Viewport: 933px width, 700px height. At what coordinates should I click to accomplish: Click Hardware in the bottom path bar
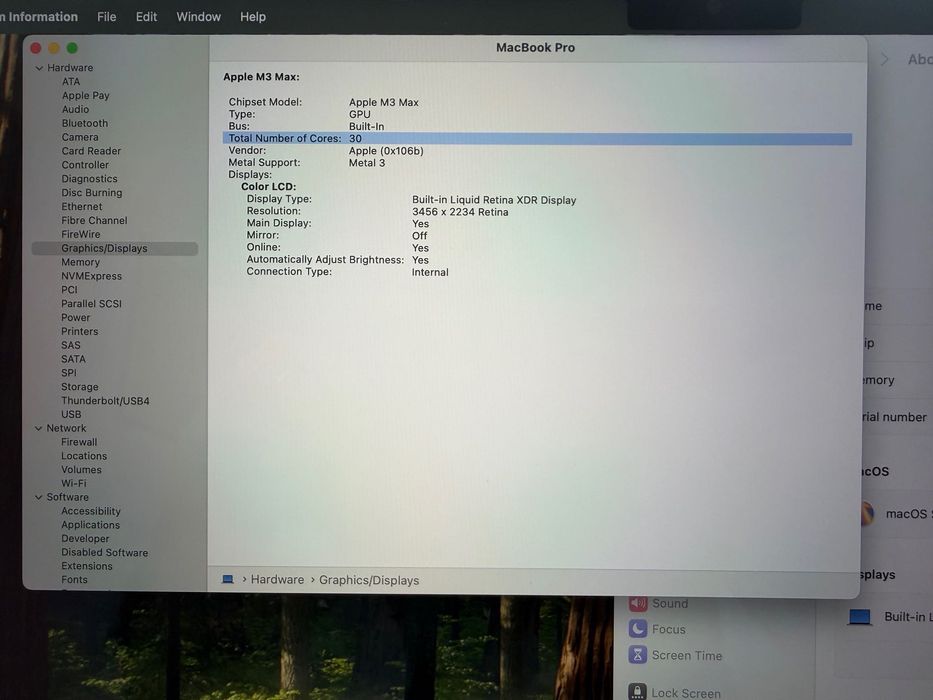pos(277,580)
